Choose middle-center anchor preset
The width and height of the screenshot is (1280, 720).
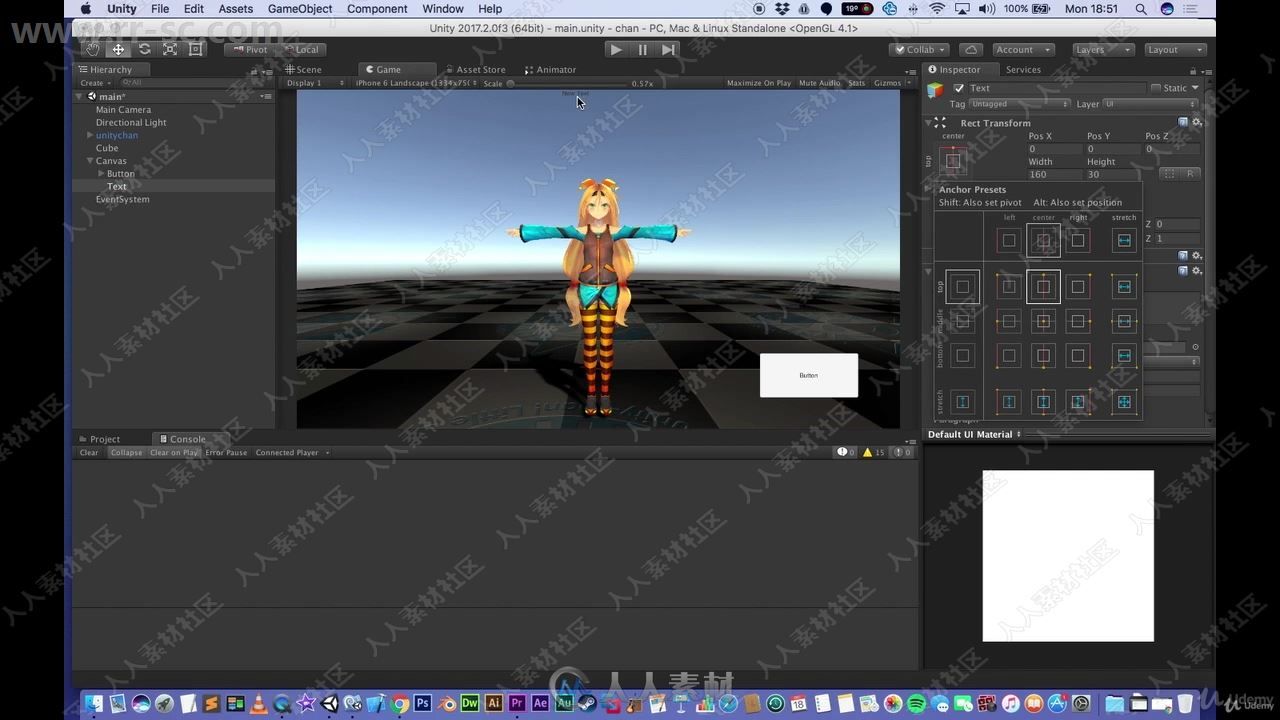(x=1043, y=321)
